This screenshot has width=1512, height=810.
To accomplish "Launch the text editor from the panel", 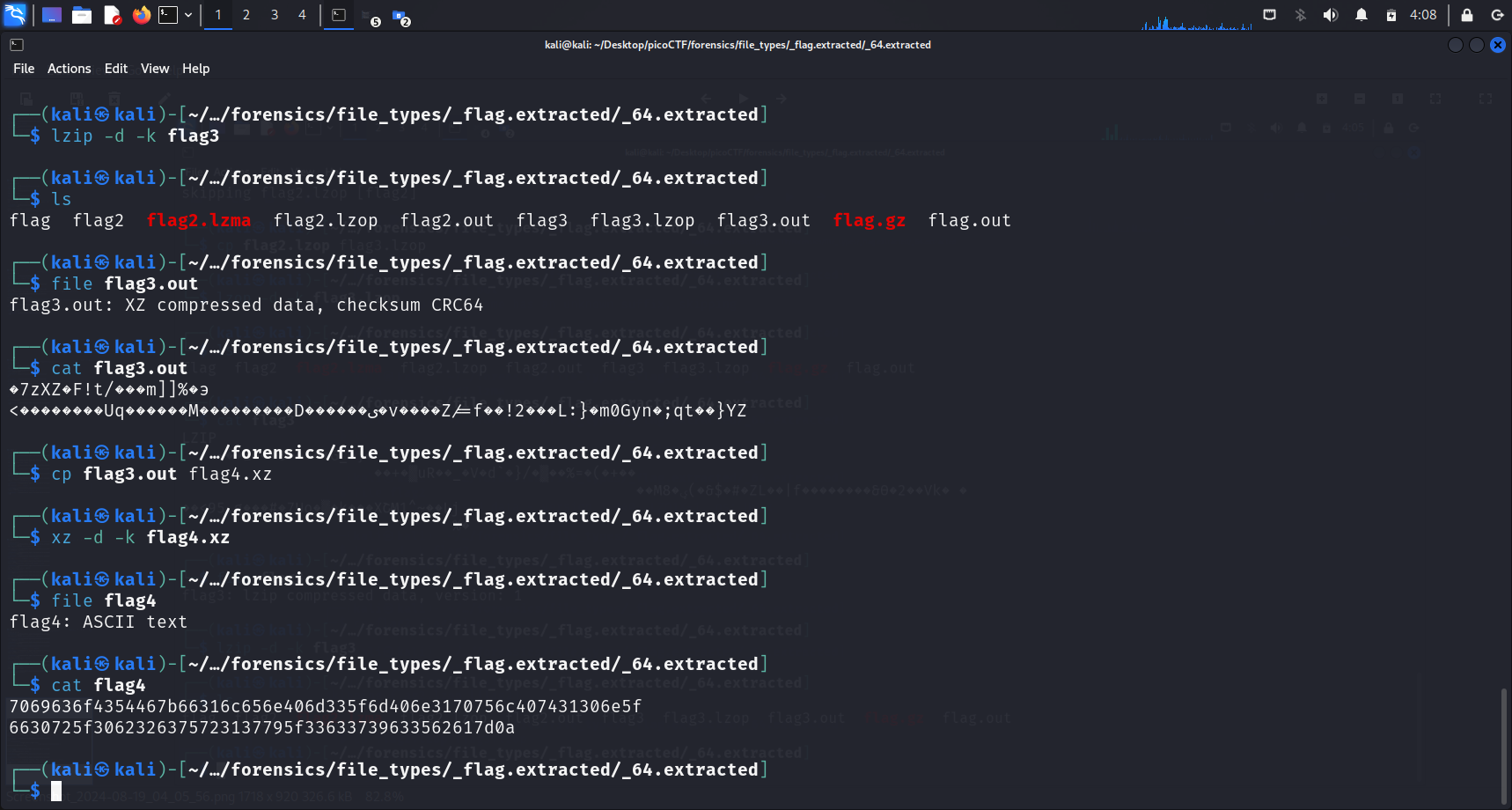I will click(x=112, y=15).
